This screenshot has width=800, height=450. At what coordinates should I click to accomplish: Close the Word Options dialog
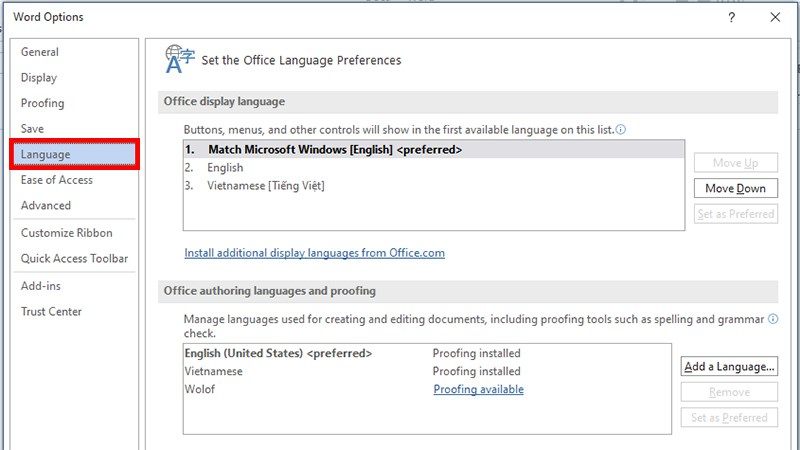(775, 17)
